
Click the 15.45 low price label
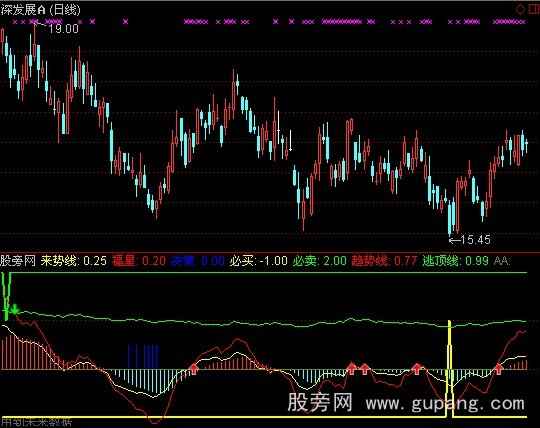pyautogui.click(x=475, y=240)
